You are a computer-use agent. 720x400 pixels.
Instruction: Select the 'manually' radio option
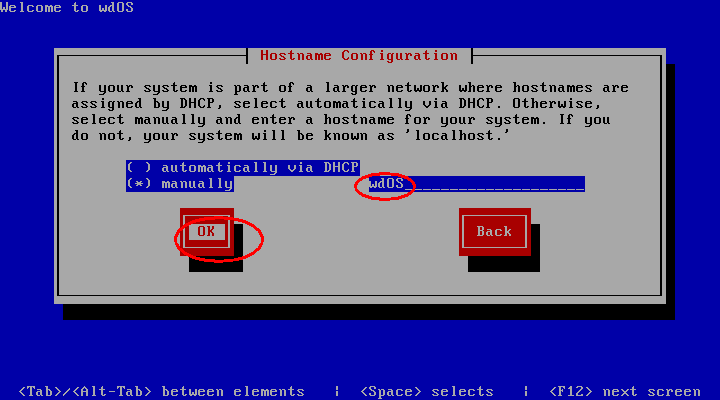(180, 184)
